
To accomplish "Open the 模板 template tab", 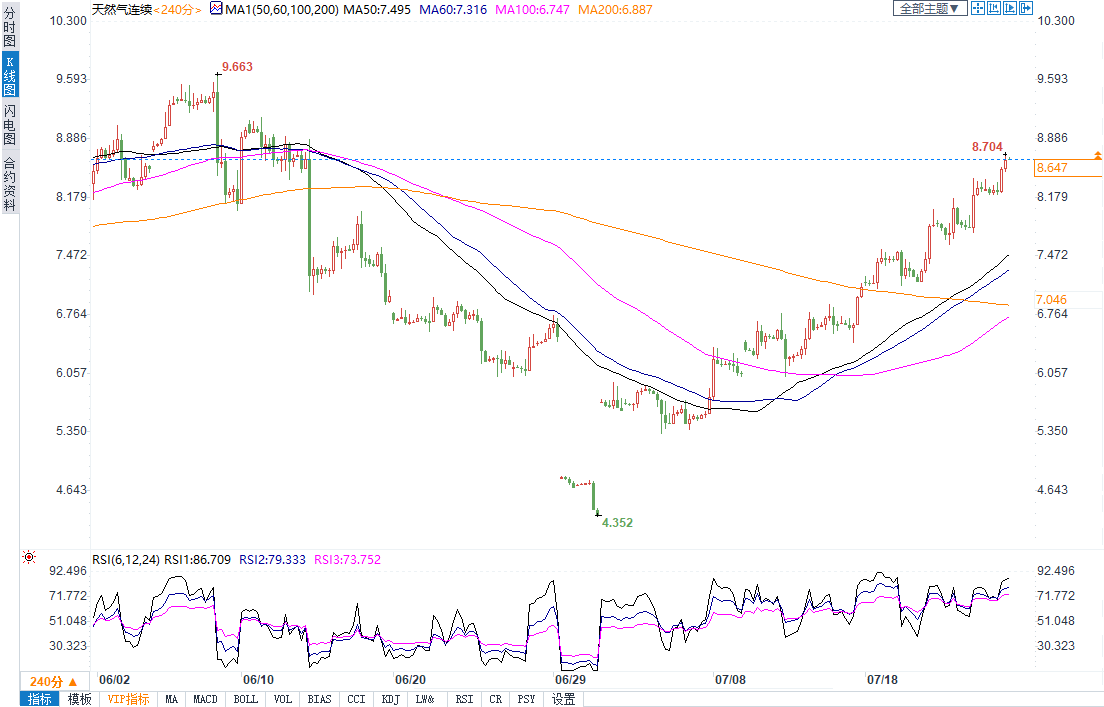I will pos(79,699).
